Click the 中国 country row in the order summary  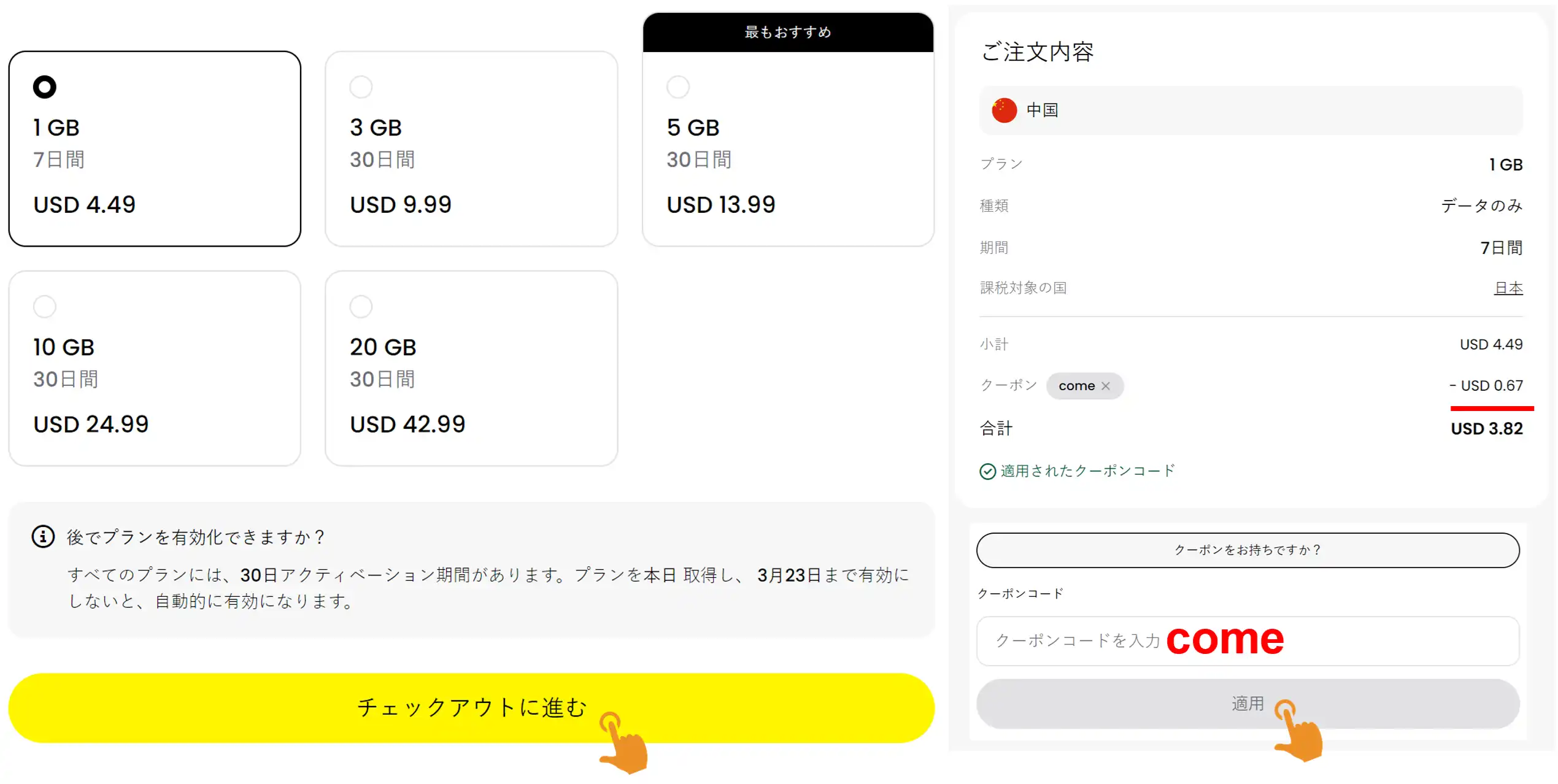pos(1251,110)
